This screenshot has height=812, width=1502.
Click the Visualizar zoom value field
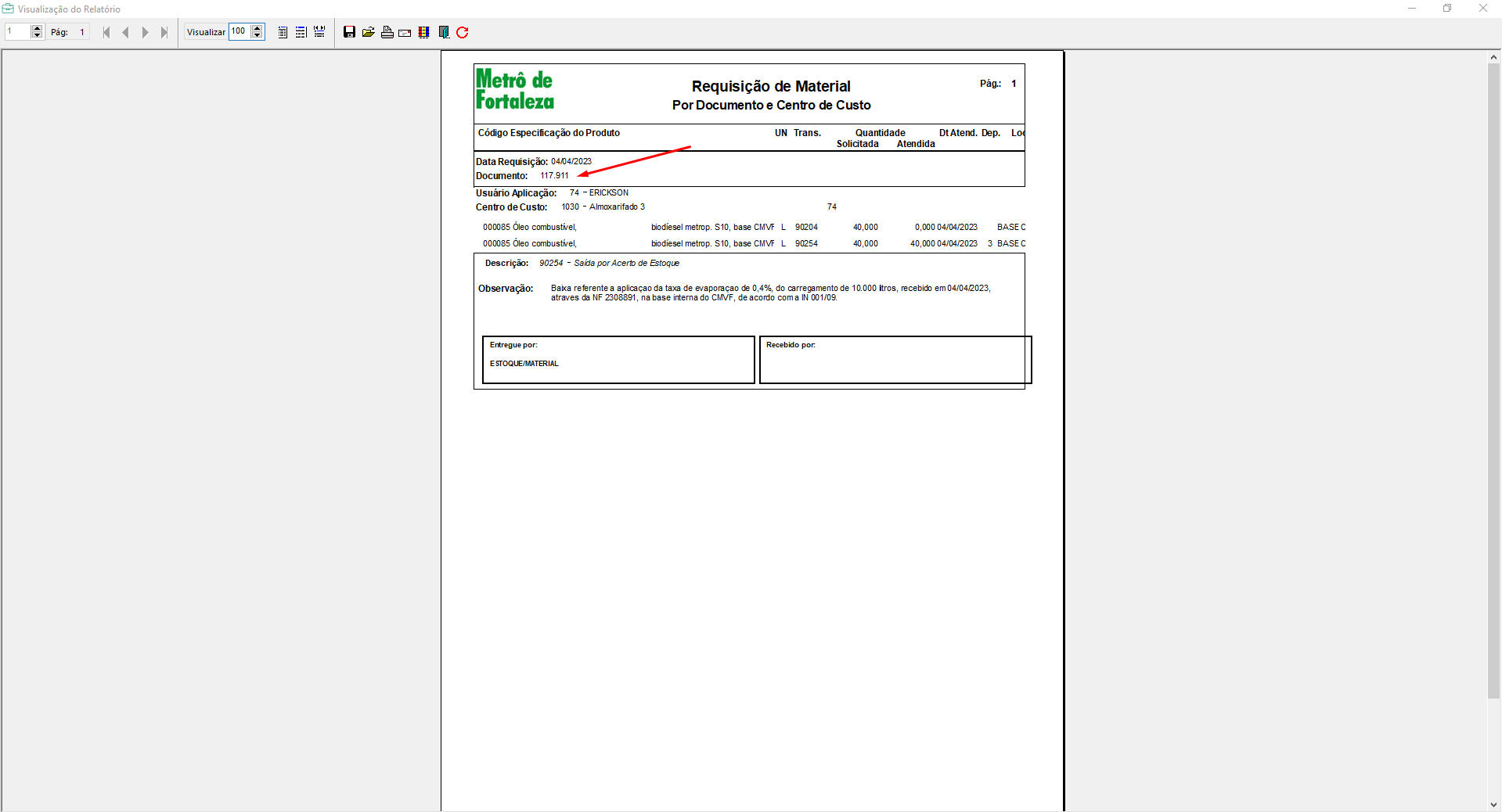pos(240,32)
